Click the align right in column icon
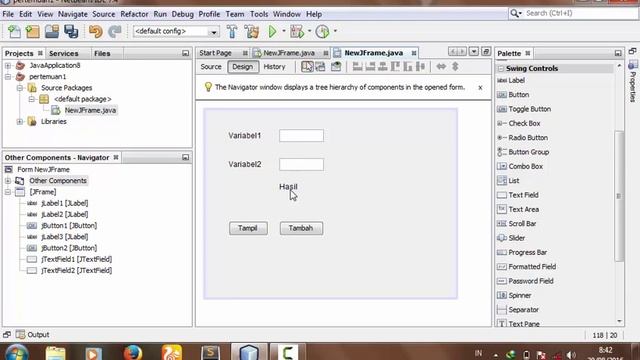Image resolution: width=640 pixels, height=360 pixels. point(370,67)
